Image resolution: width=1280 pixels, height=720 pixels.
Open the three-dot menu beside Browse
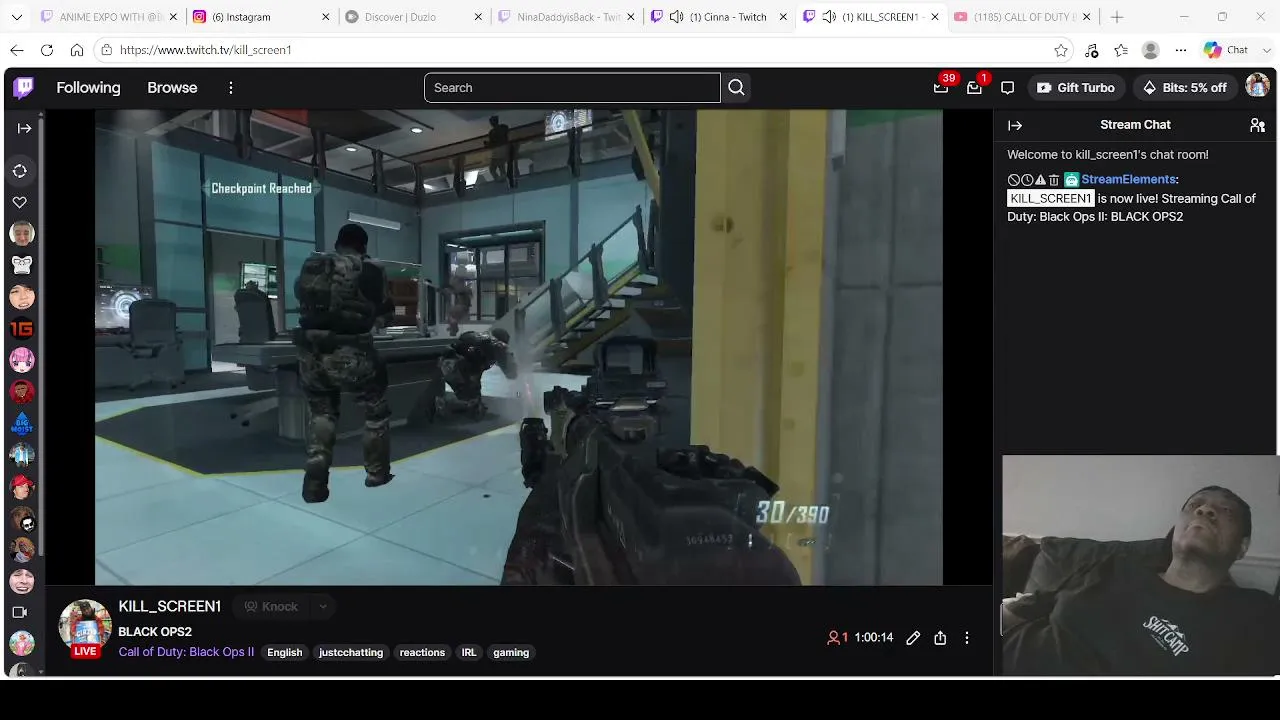pyautogui.click(x=231, y=88)
